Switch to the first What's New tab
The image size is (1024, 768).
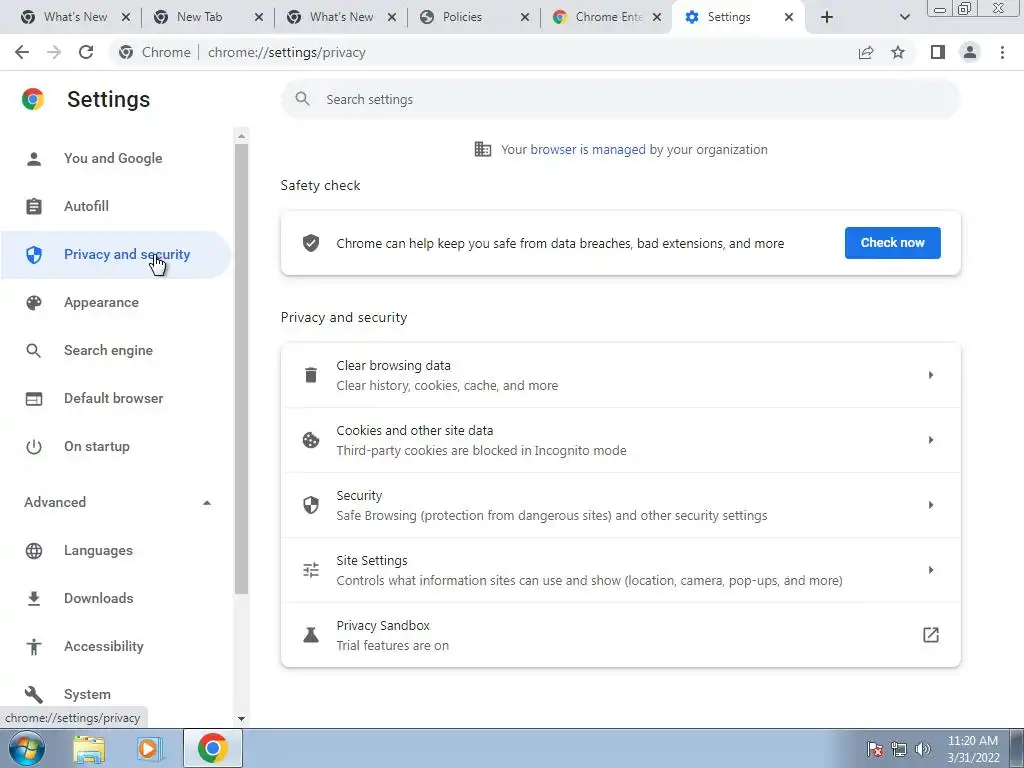tap(75, 17)
